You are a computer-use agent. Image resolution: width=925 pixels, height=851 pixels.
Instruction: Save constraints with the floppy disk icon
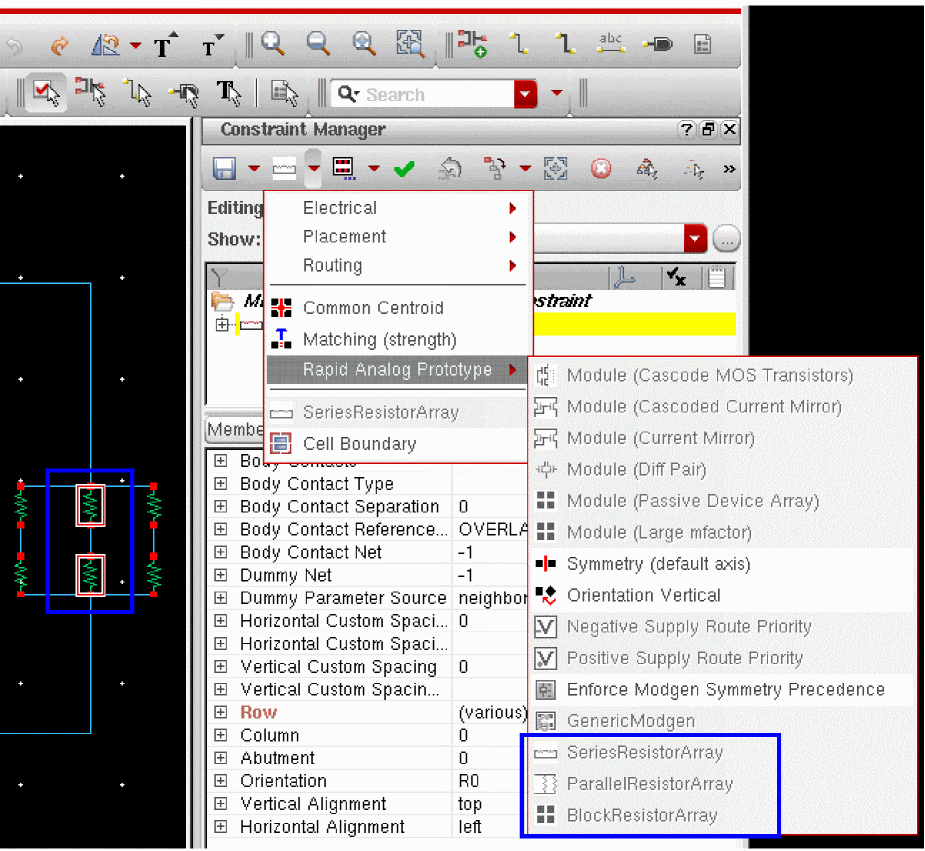pyautogui.click(x=224, y=169)
